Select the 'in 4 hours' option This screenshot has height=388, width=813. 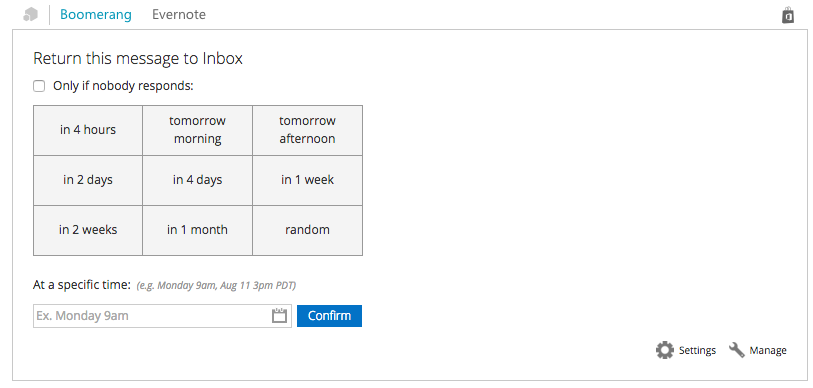88,130
